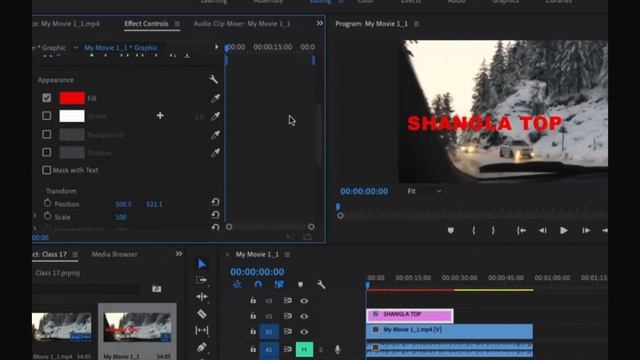
Task: Open new bin folder icon in Project
Action: (x=157, y=289)
